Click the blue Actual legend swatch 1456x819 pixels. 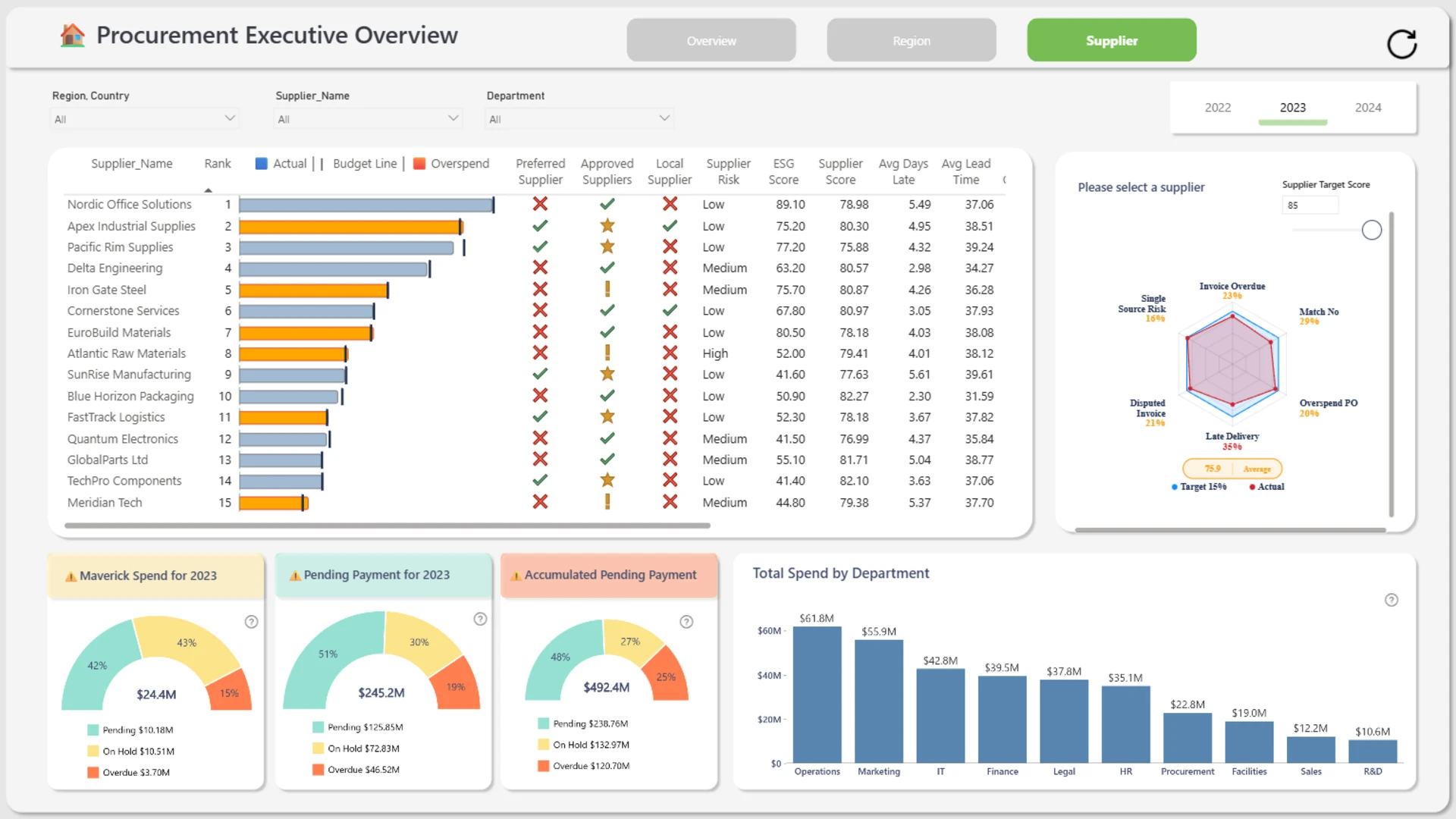point(262,164)
